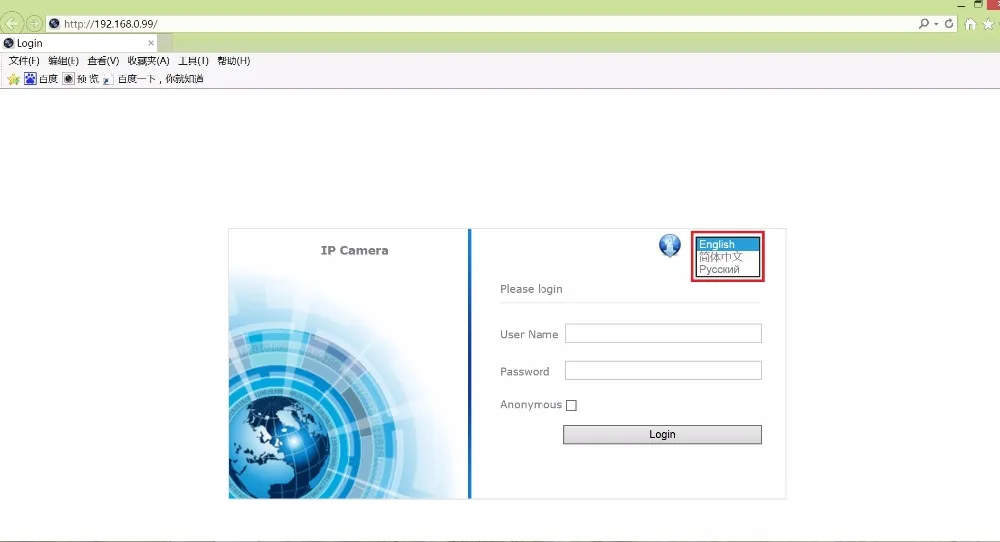
Task: Click the site icon in address bar
Action: pos(54,24)
